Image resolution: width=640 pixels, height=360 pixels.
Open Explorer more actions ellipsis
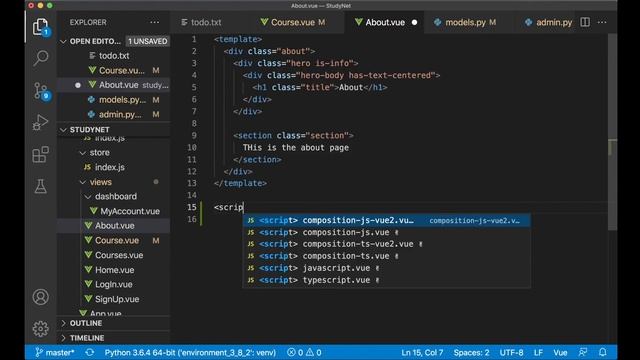click(155, 22)
